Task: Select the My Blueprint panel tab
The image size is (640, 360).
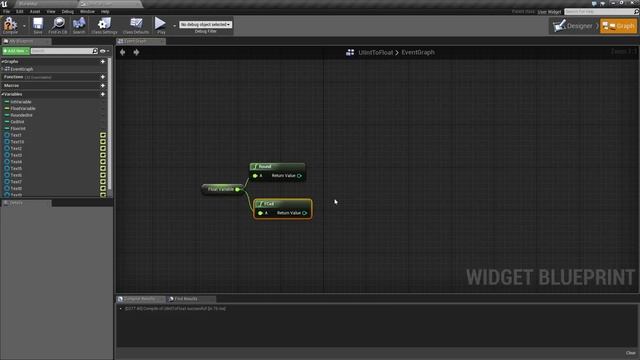Action: point(26,41)
